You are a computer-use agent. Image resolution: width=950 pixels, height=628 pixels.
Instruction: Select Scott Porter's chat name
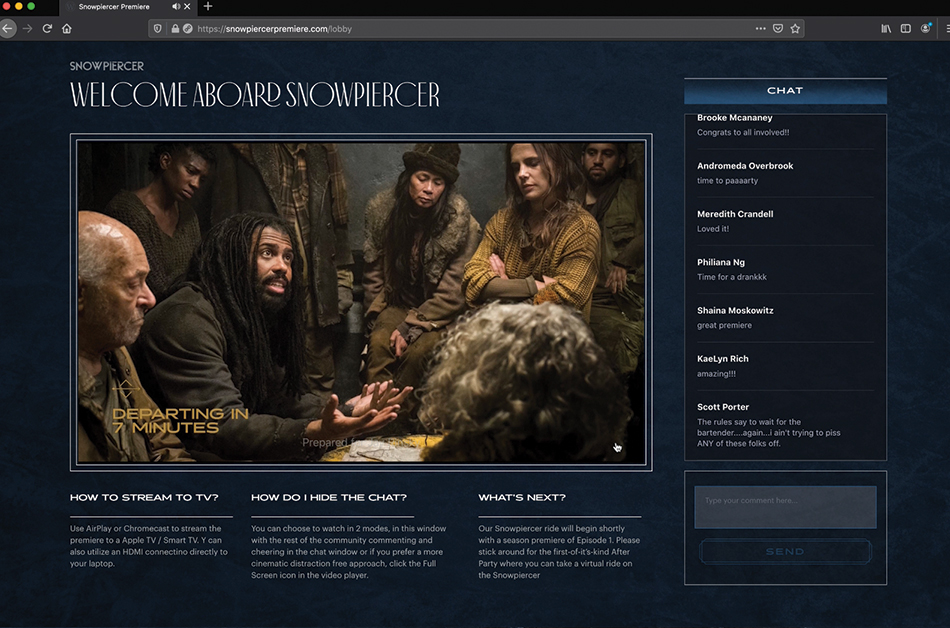(723, 407)
